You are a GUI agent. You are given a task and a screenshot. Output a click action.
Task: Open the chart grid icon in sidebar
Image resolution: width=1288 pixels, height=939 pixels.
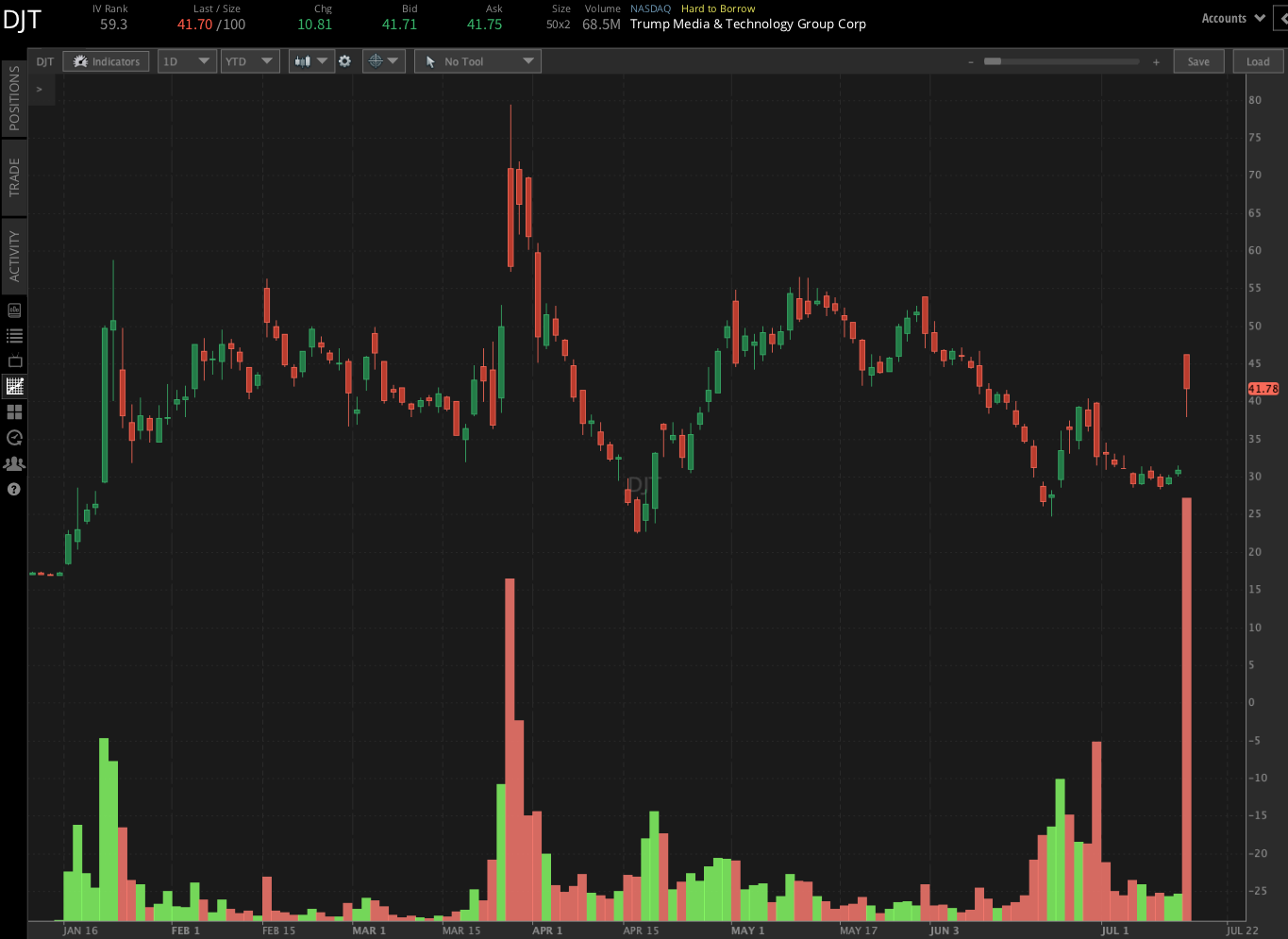click(13, 386)
